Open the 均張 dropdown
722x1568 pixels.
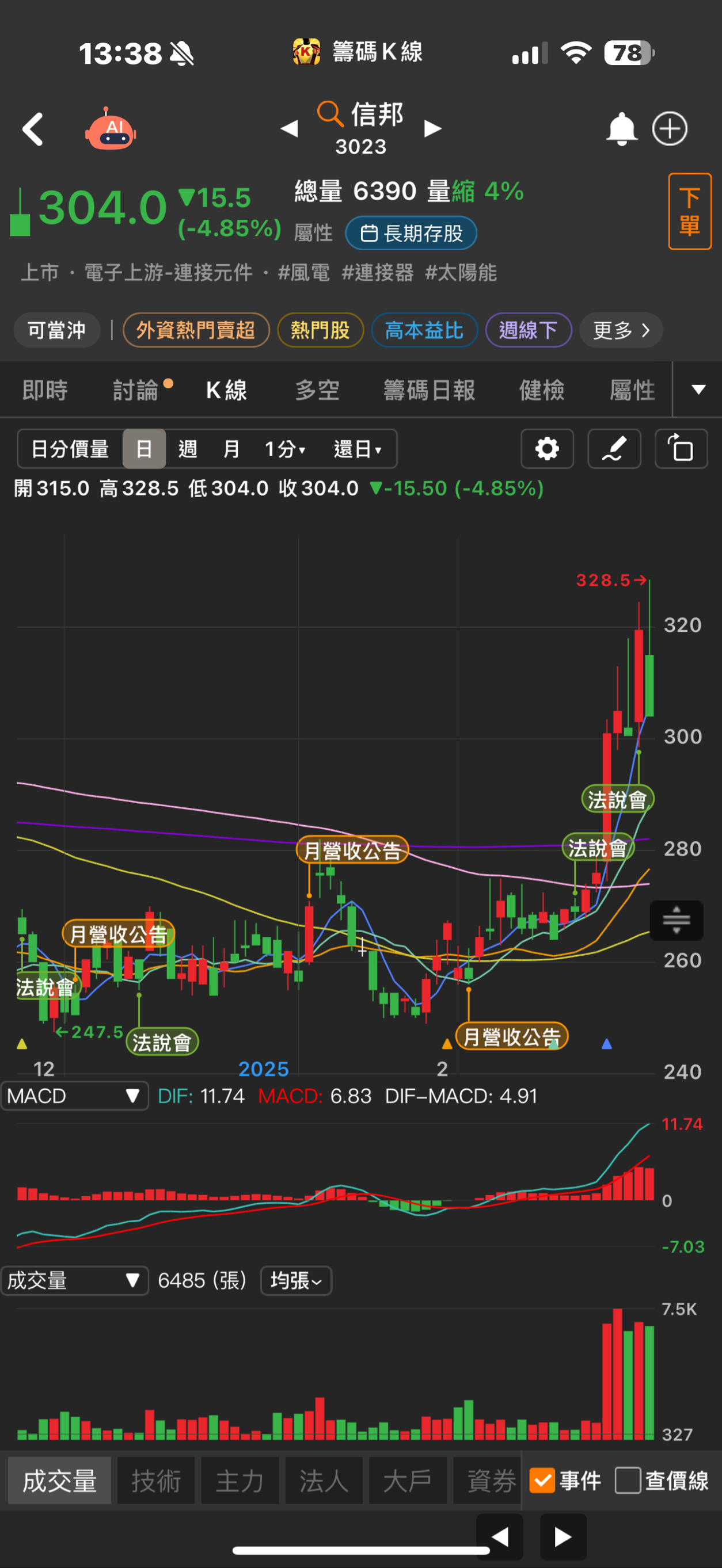click(x=296, y=1281)
